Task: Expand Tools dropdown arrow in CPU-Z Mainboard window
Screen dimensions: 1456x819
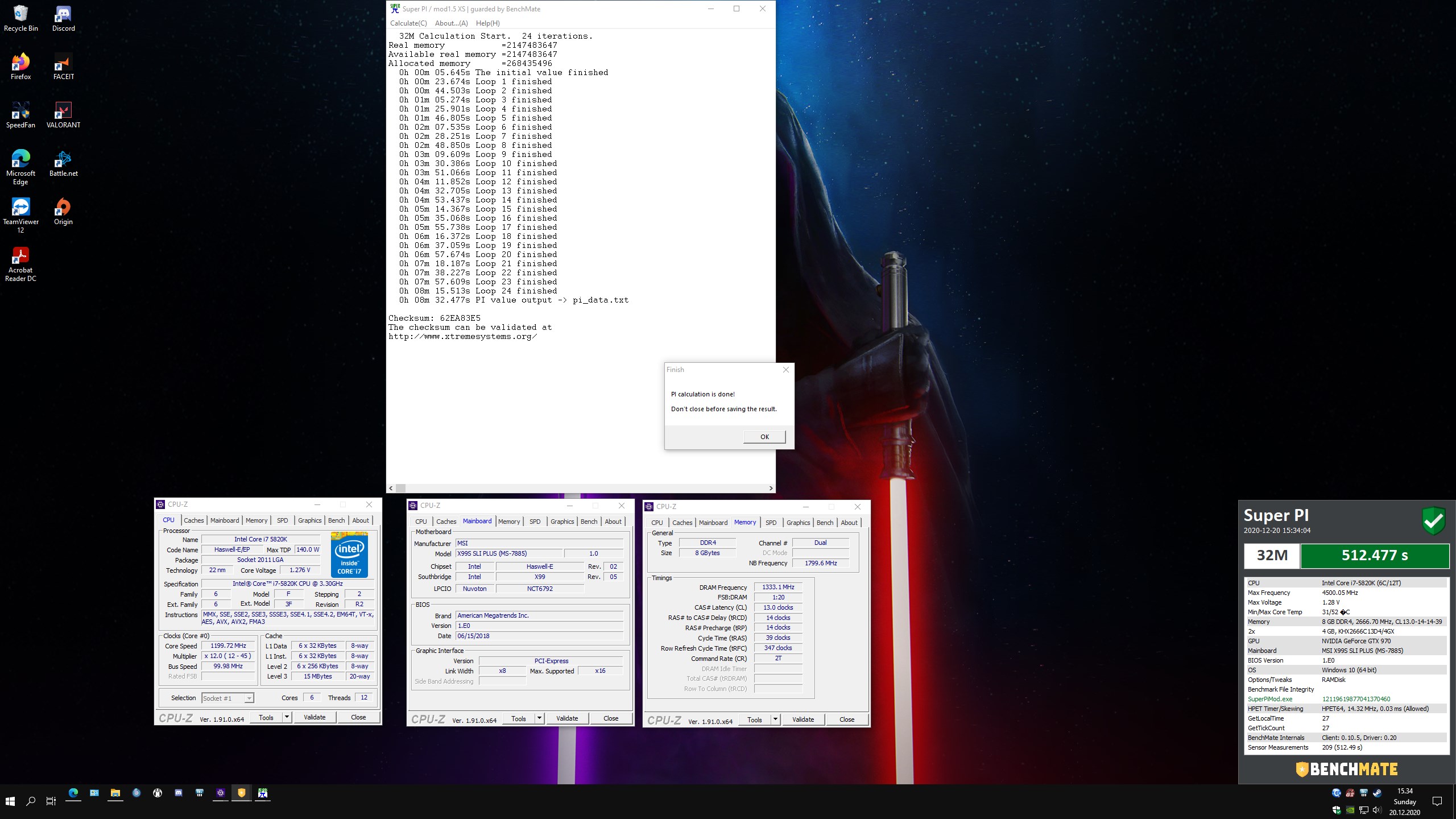Action: [x=539, y=718]
